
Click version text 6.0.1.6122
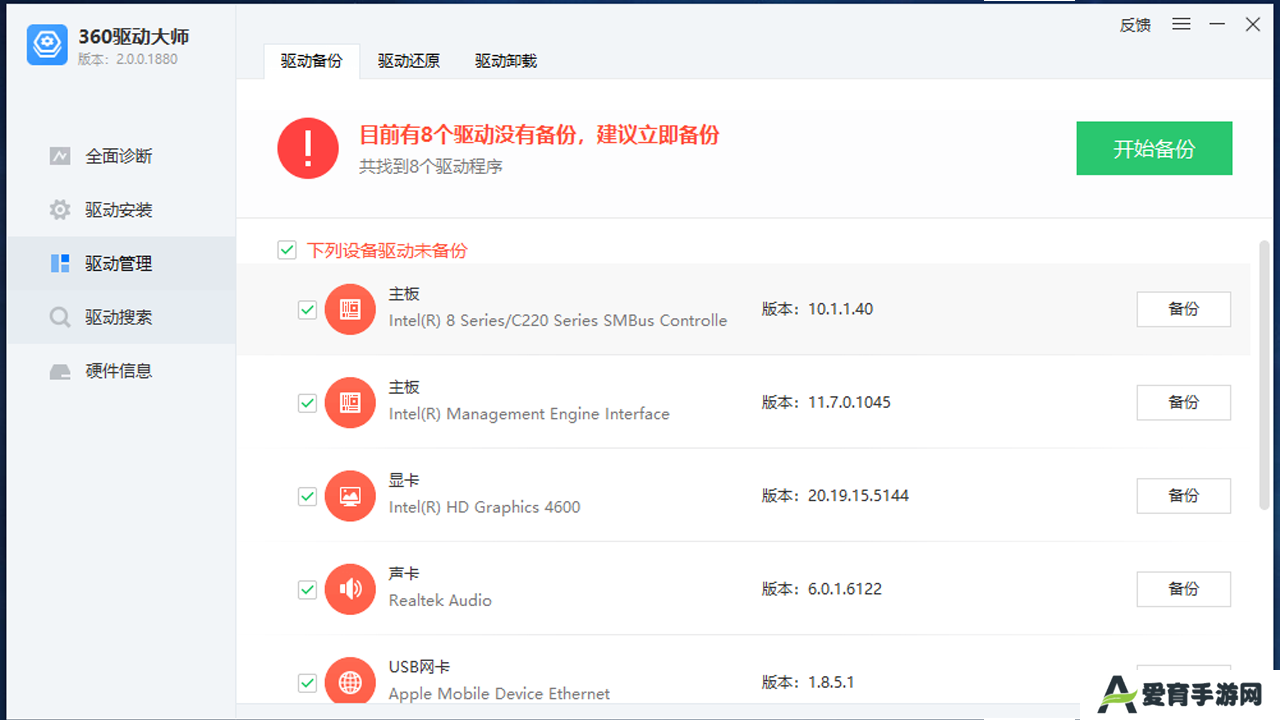(845, 588)
